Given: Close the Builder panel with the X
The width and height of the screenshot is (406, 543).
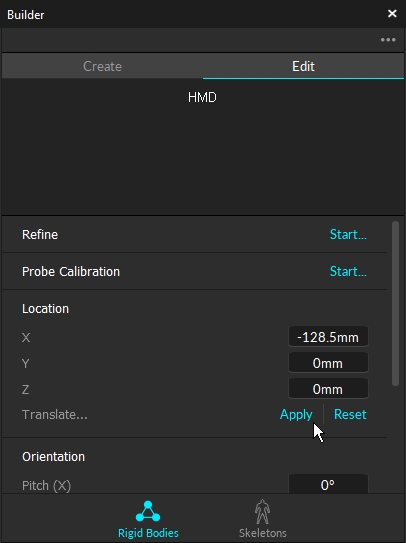Looking at the screenshot, I should 392,14.
